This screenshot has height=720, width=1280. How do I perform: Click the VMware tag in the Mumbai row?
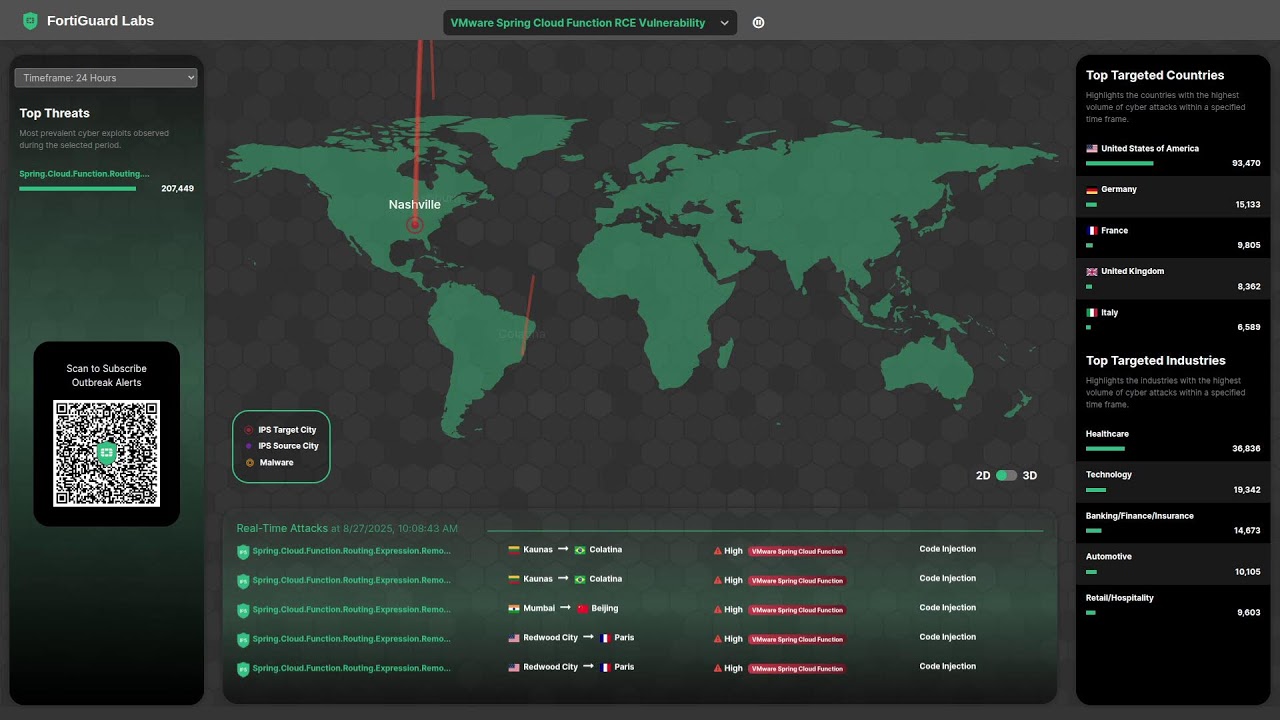click(x=797, y=610)
